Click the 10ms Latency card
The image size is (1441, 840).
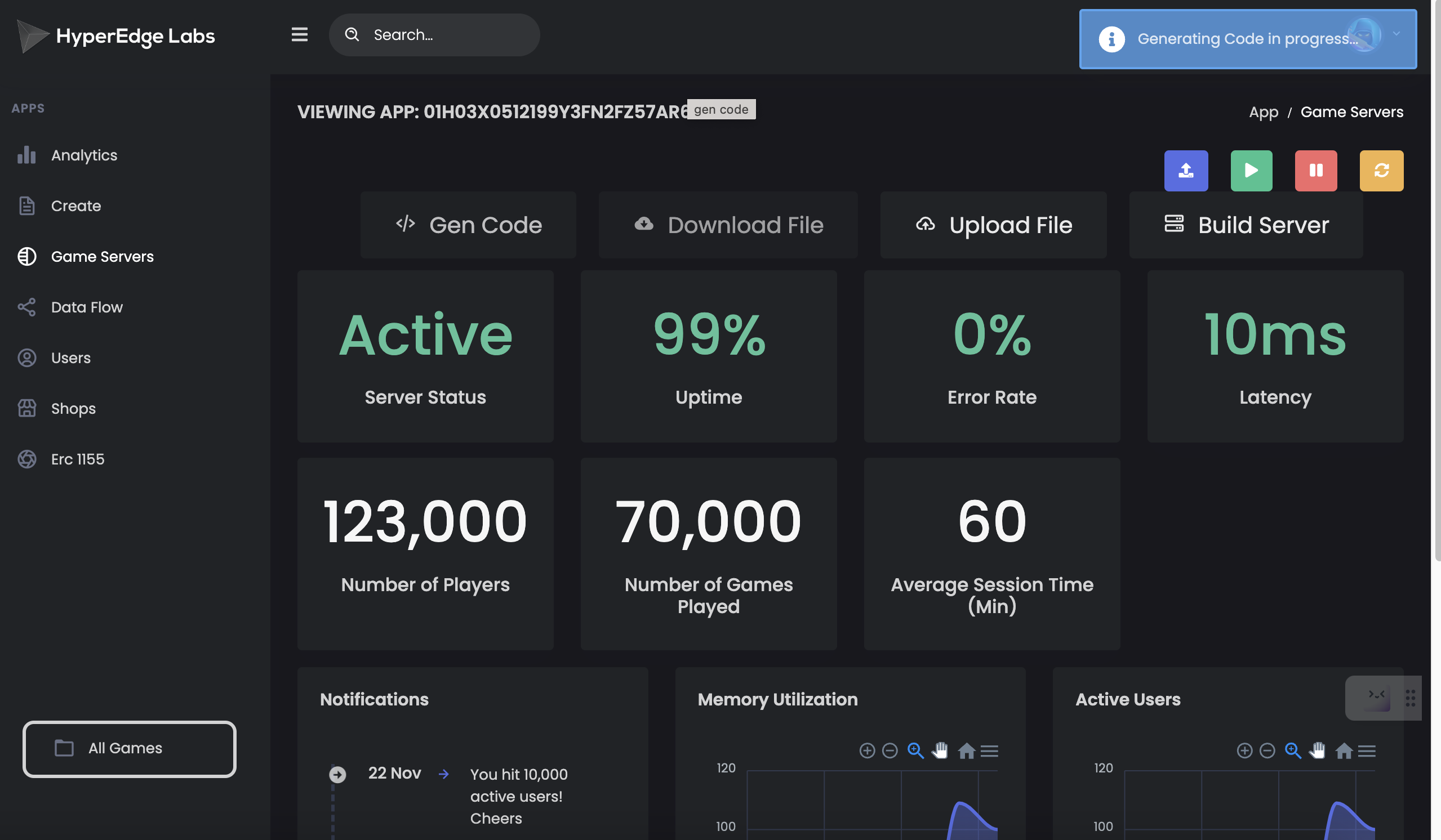tap(1275, 356)
